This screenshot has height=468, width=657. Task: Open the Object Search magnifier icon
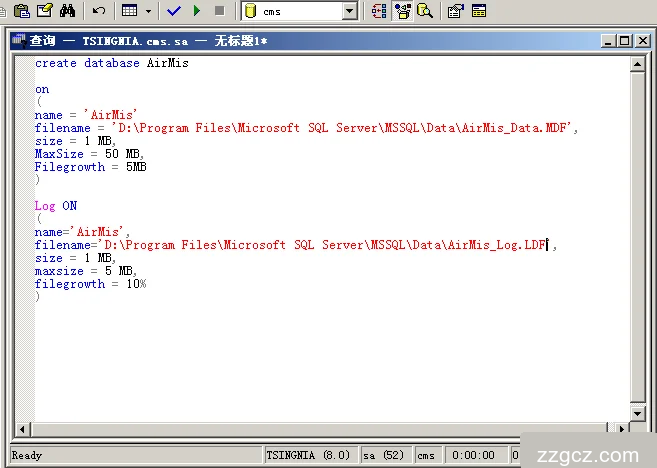click(x=425, y=11)
